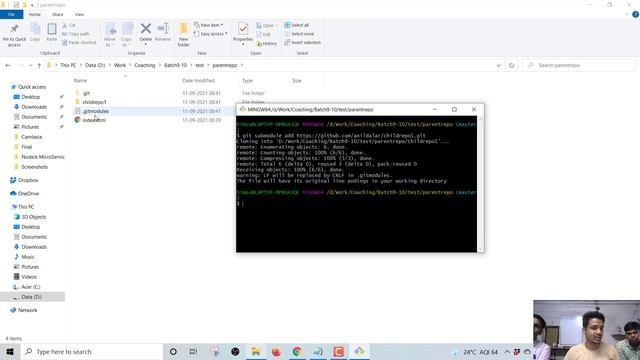Go up one folder level
This screenshot has height=360, width=640.
click(39, 65)
